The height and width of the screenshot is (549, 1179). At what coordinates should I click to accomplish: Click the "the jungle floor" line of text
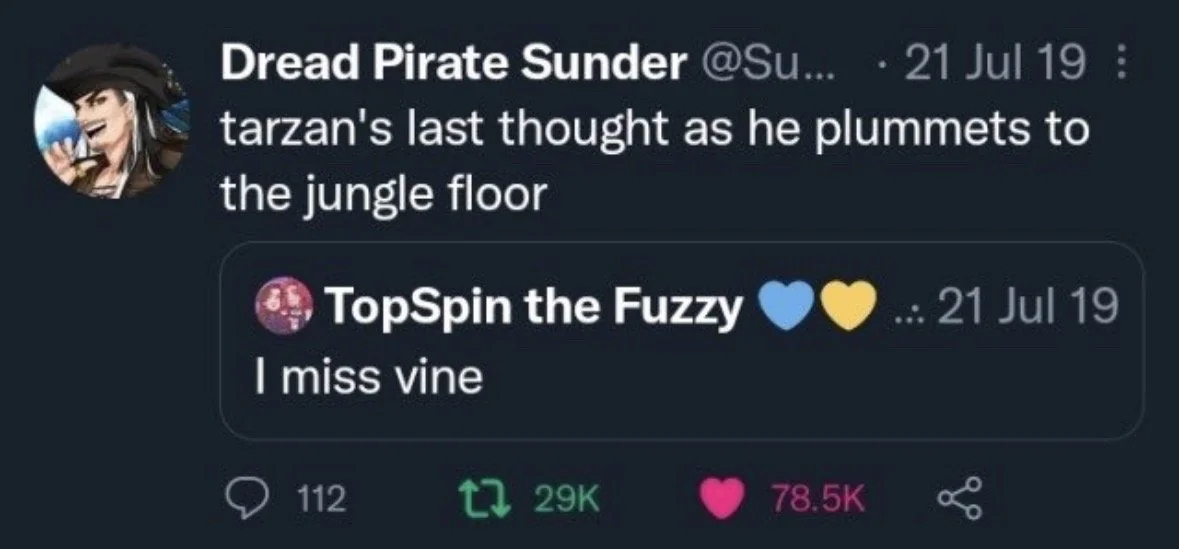[x=385, y=193]
